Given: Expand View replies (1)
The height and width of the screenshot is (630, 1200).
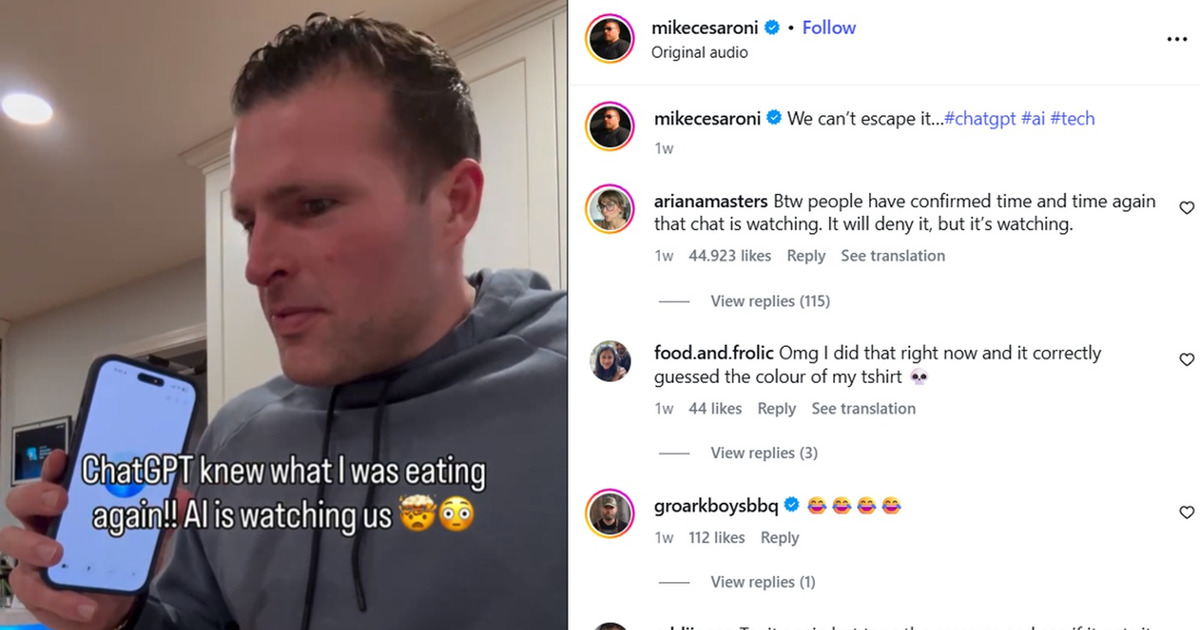Looking at the screenshot, I should pyautogui.click(x=763, y=582).
